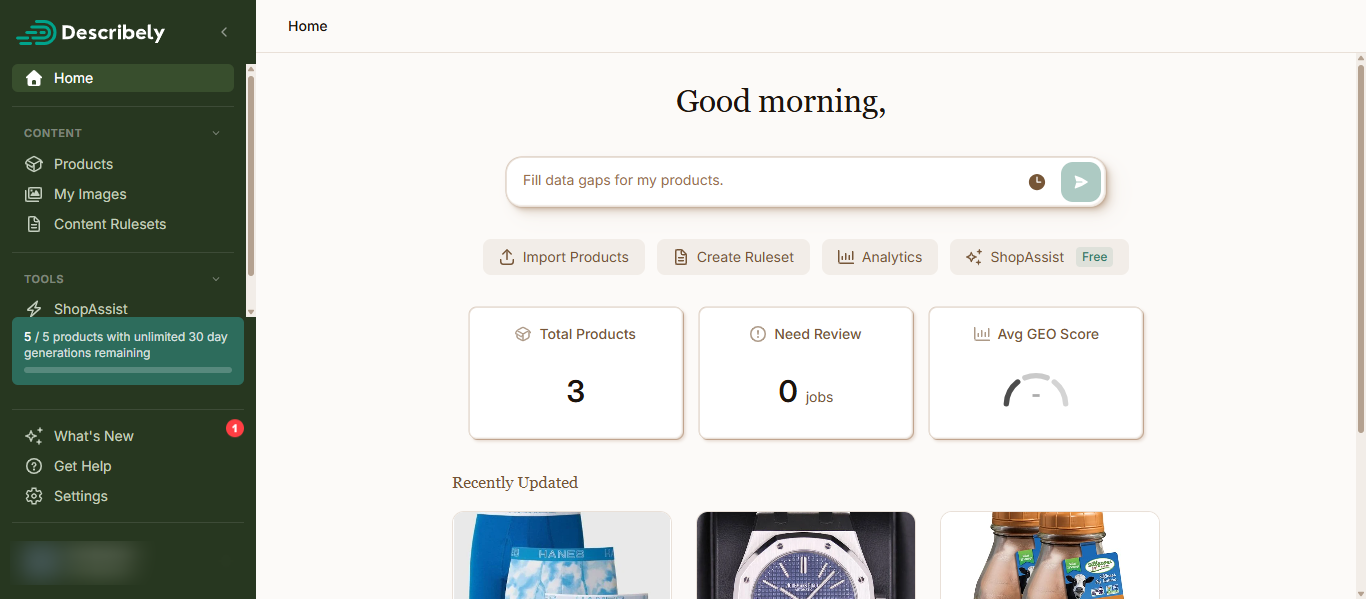Screen dimensions: 1366x599
Task: Open the Analytics shortcut
Action: coord(880,257)
